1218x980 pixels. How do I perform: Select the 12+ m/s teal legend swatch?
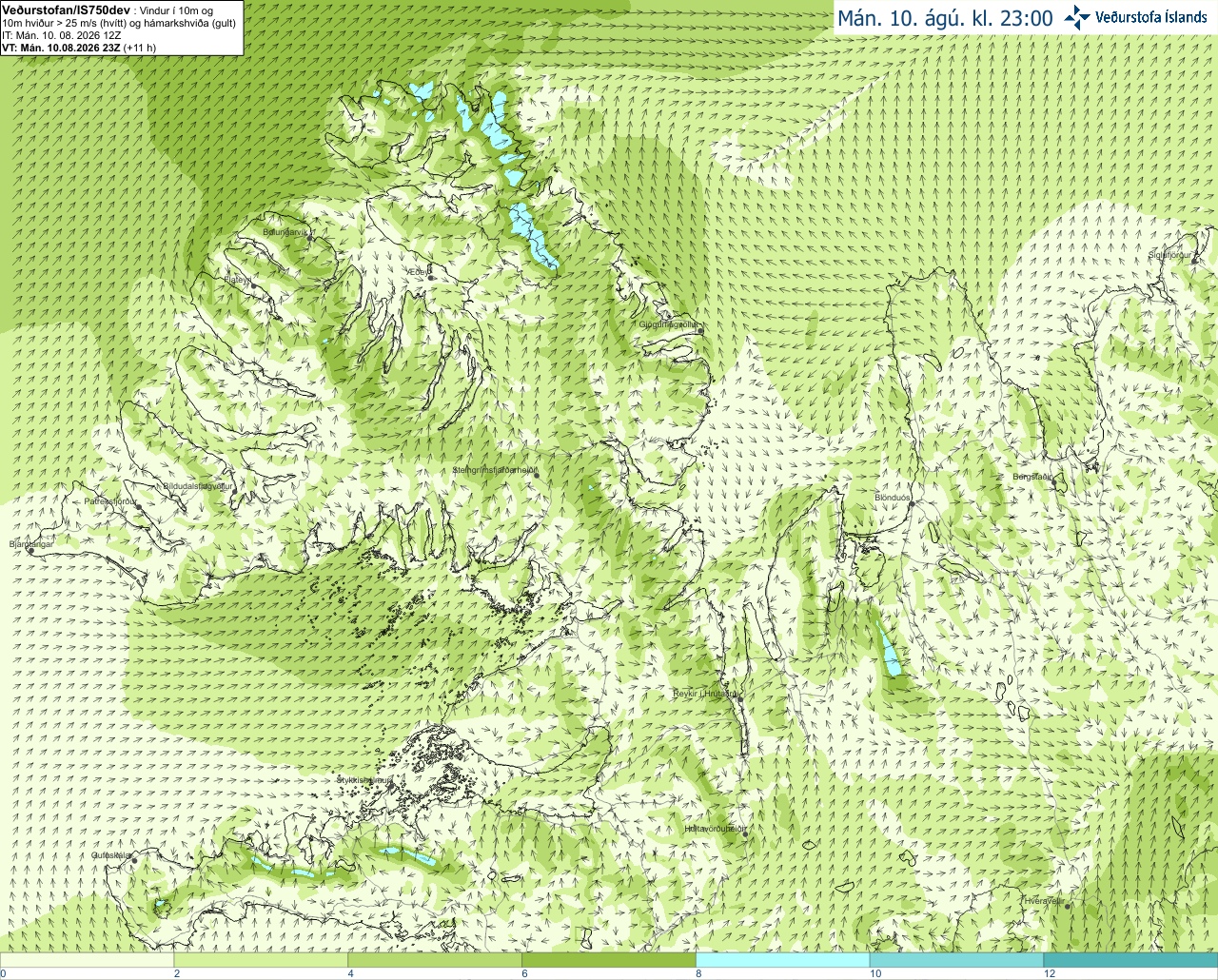1130,960
